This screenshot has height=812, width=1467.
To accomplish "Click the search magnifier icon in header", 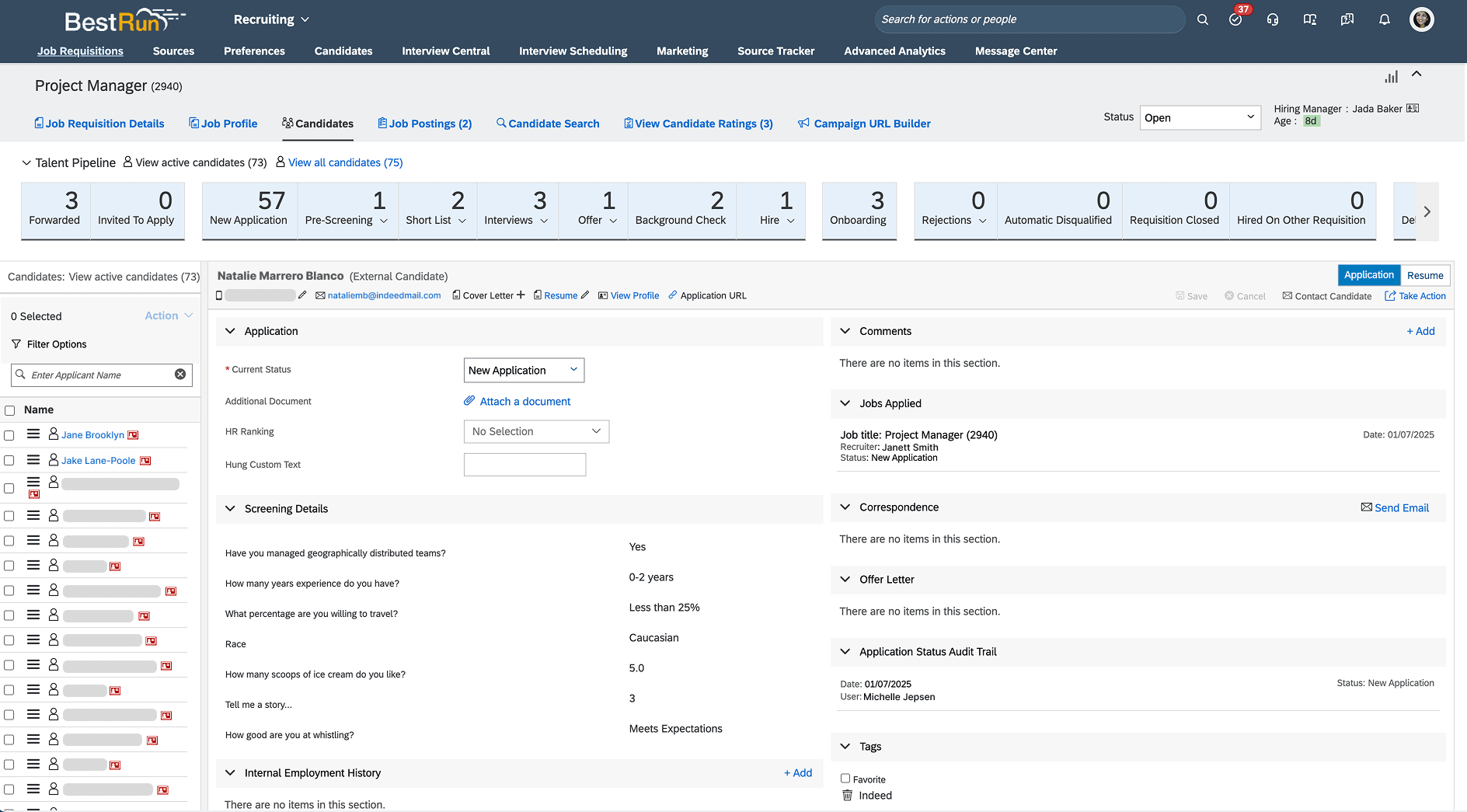I will [x=1202, y=19].
